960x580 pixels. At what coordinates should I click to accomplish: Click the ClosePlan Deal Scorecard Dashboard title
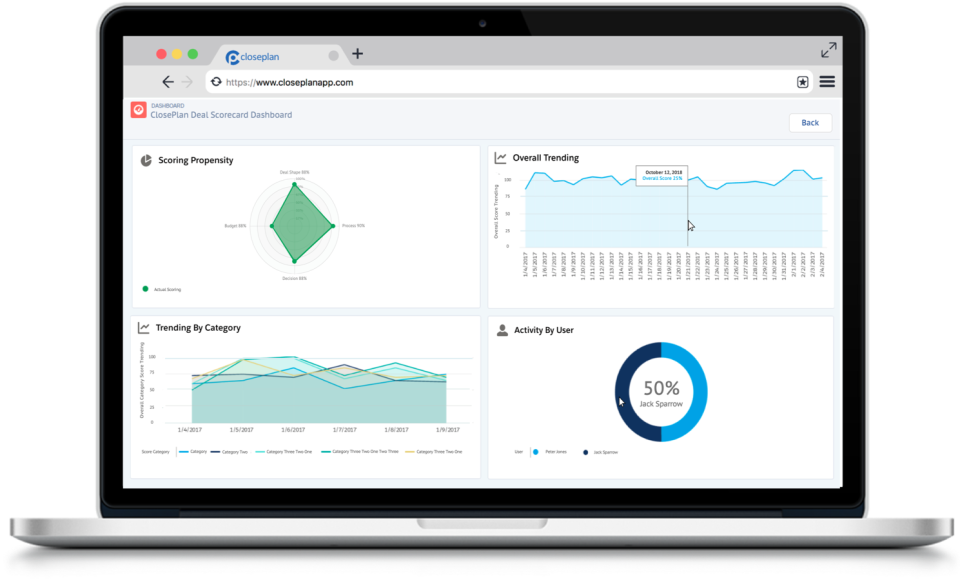(222, 114)
